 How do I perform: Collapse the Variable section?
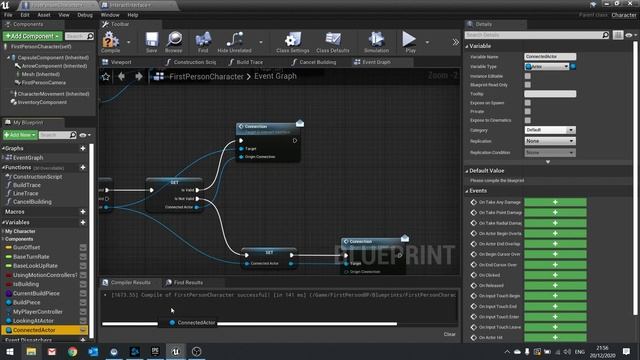pyautogui.click(x=467, y=47)
